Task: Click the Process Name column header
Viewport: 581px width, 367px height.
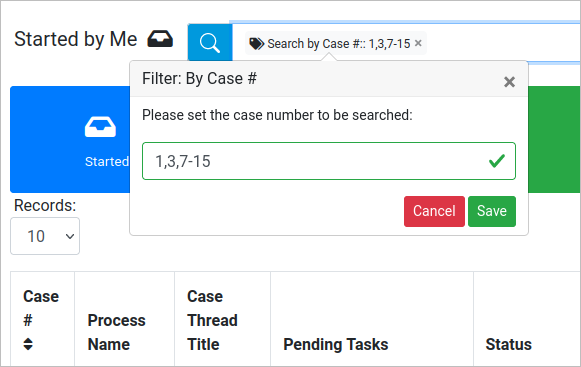Action: point(116,332)
